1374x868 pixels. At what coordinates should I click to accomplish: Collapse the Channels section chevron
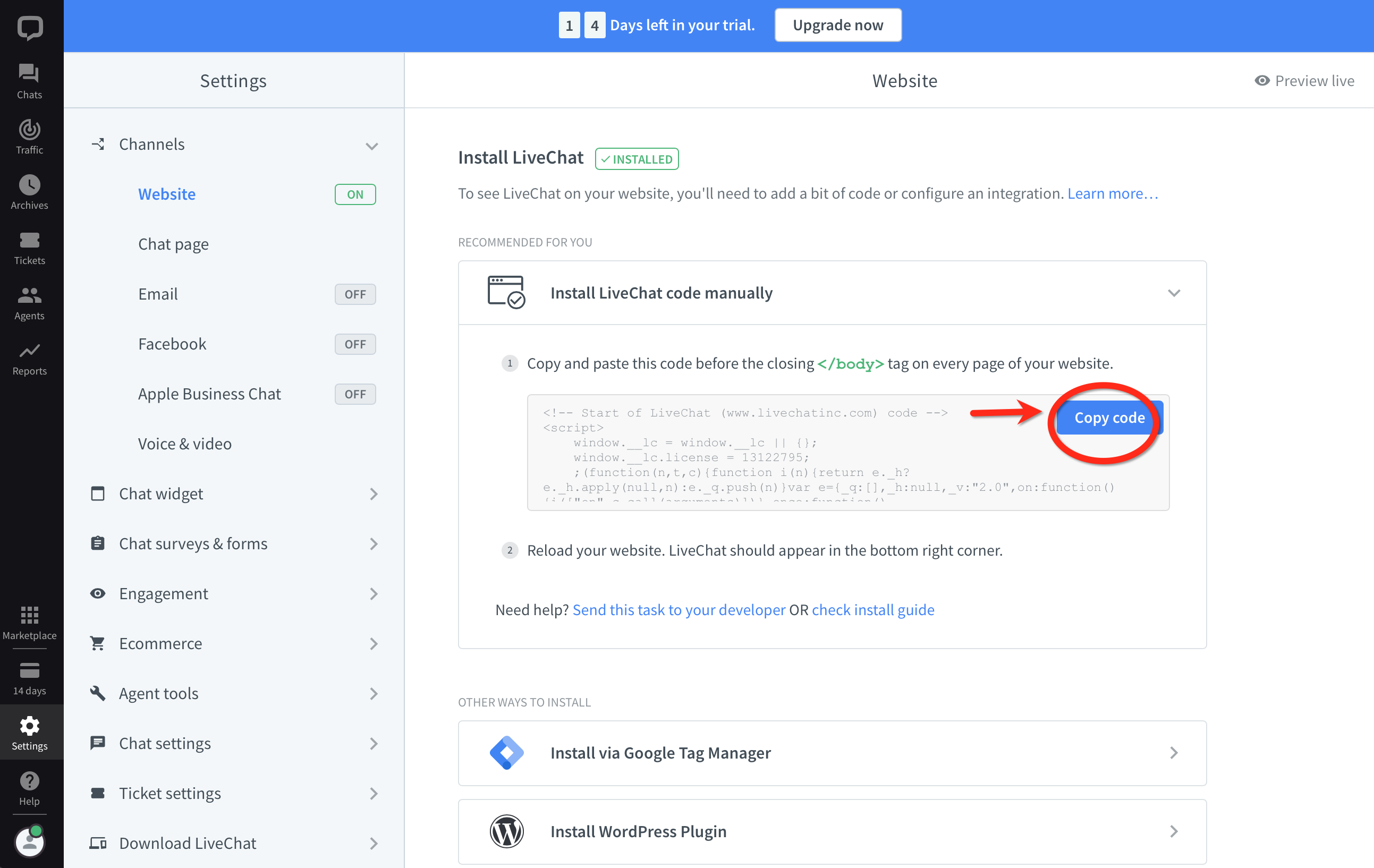click(x=371, y=146)
